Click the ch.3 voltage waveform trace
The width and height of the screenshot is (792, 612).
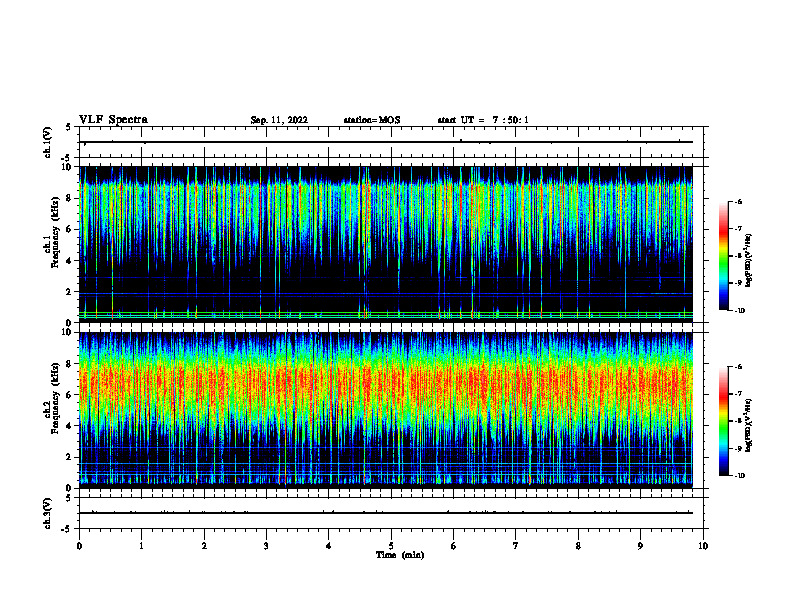pos(386,513)
